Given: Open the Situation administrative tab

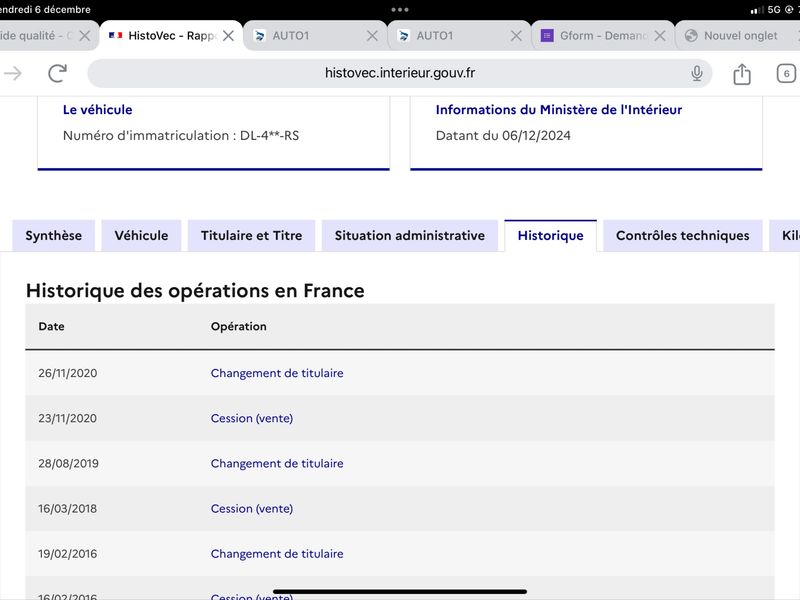Looking at the screenshot, I should (x=410, y=236).
